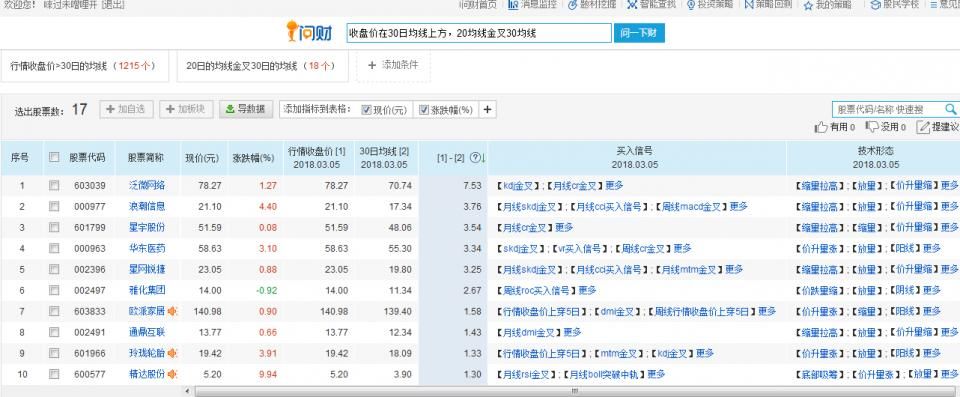This screenshot has height=397, width=960.
Task: Click the left arrow of the horizontal scrollbar
Action: pyautogui.click(x=187, y=391)
